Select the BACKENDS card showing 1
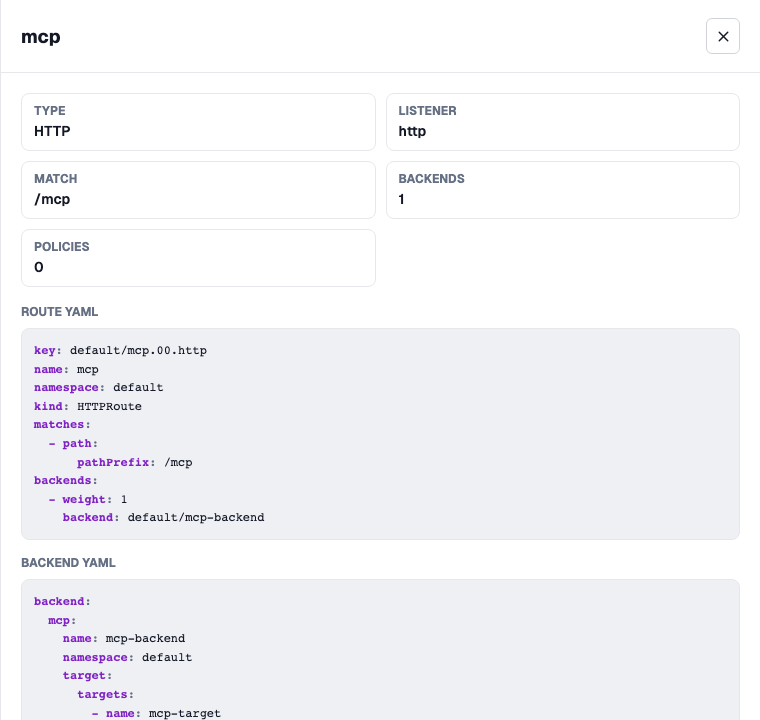Image resolution: width=760 pixels, height=720 pixels. [x=563, y=190]
